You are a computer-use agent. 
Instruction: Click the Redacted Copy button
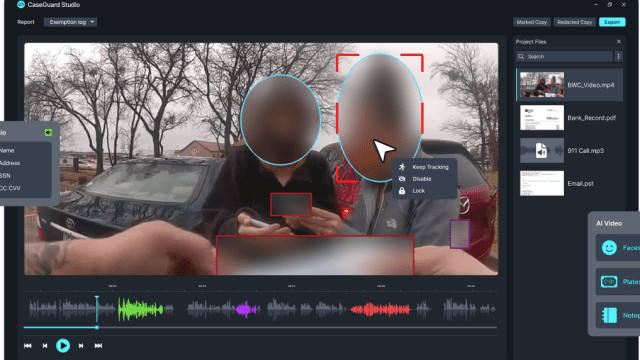coord(574,22)
